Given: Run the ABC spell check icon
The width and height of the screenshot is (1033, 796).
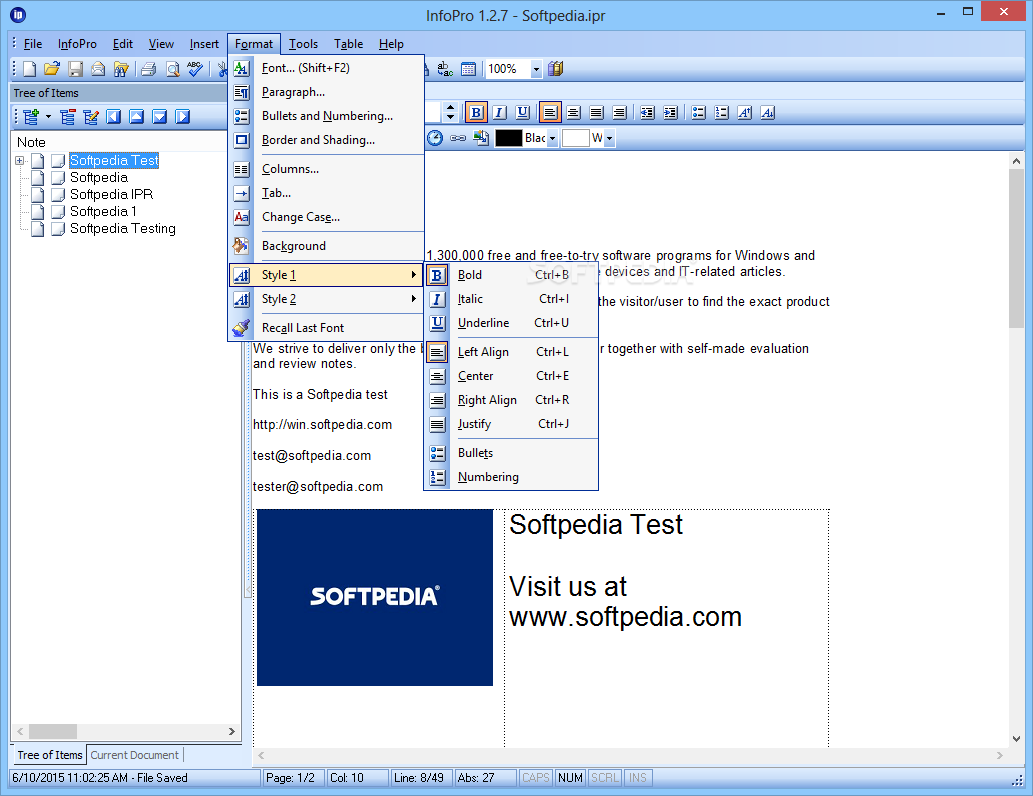Looking at the screenshot, I should [195, 69].
